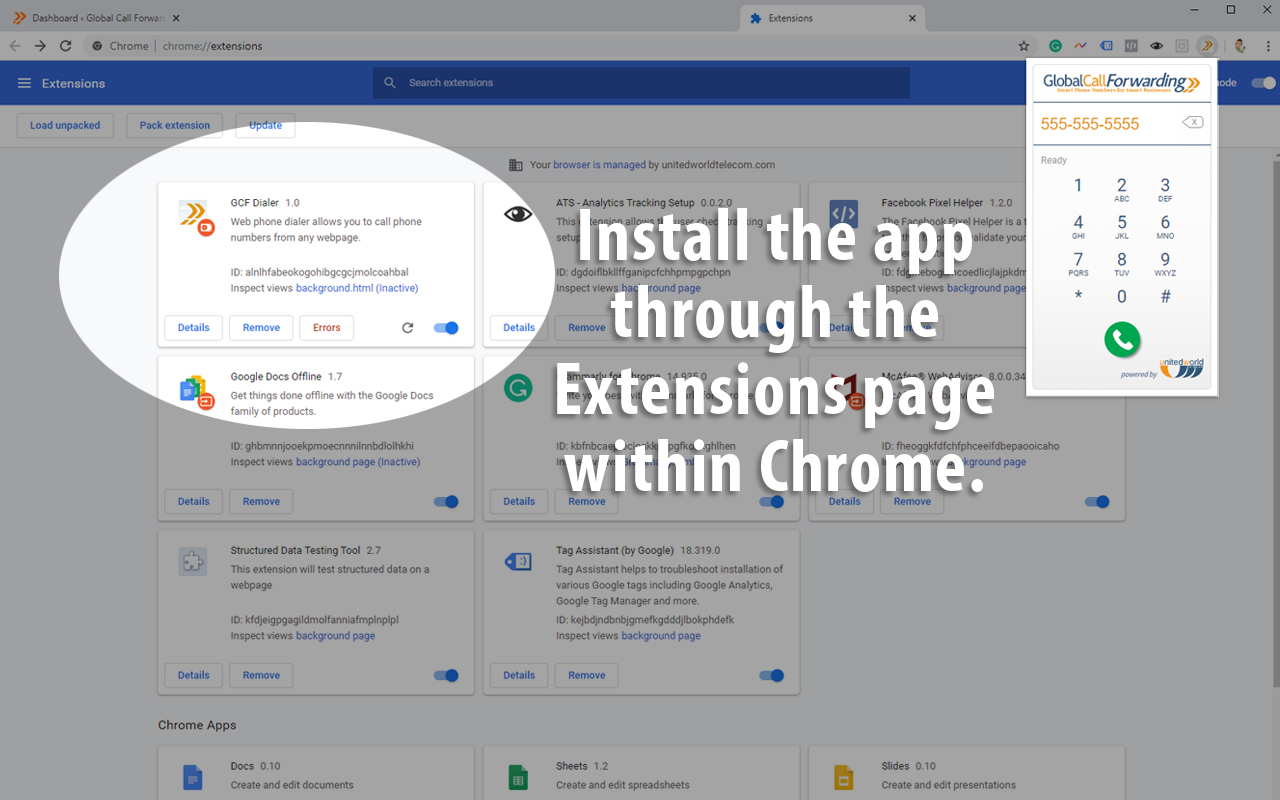The height and width of the screenshot is (800, 1280).
Task: Click the GCF Dialer extension logo
Action: (x=194, y=216)
